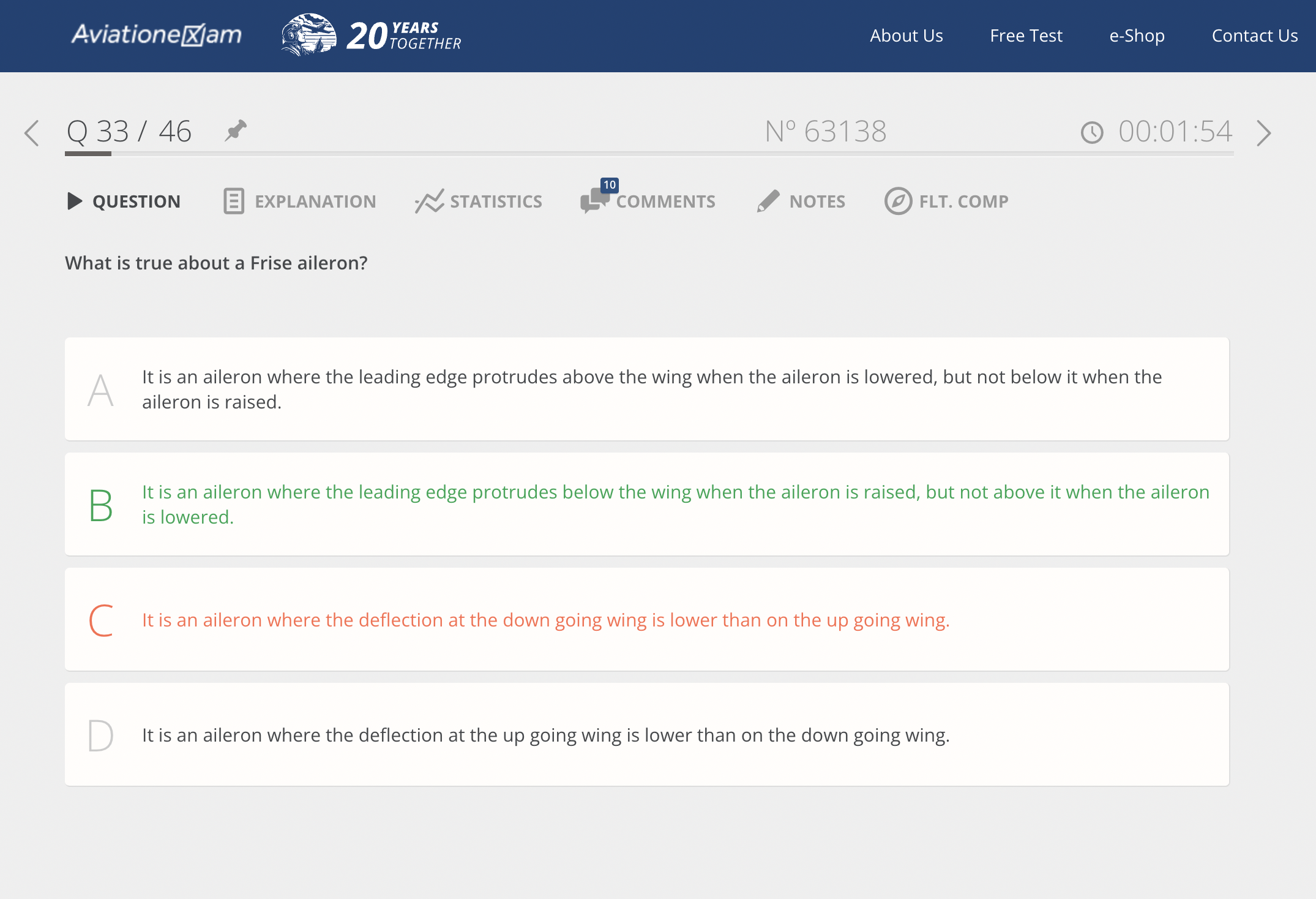Viewport: 1316px width, 899px height.
Task: Choose answer D about up going wing
Action: (647, 734)
